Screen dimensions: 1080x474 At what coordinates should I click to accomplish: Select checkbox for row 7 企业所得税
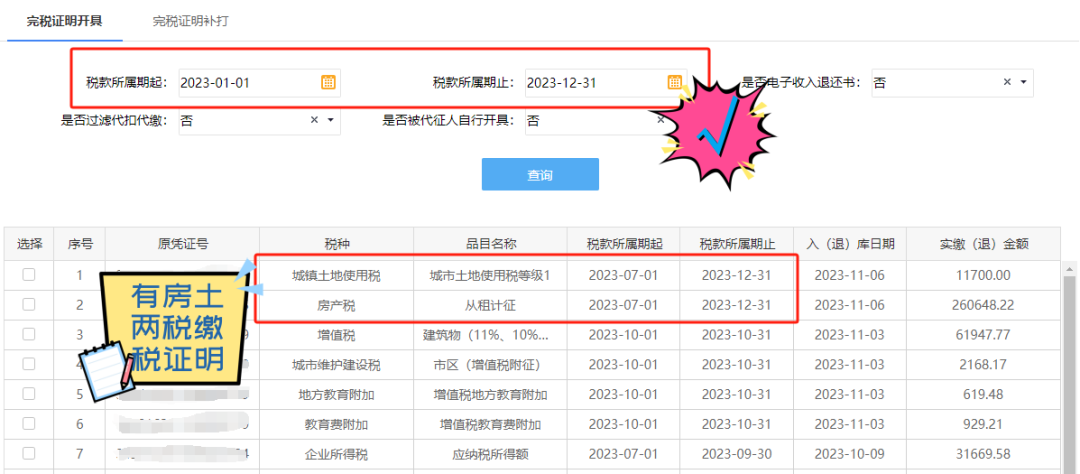(28, 453)
